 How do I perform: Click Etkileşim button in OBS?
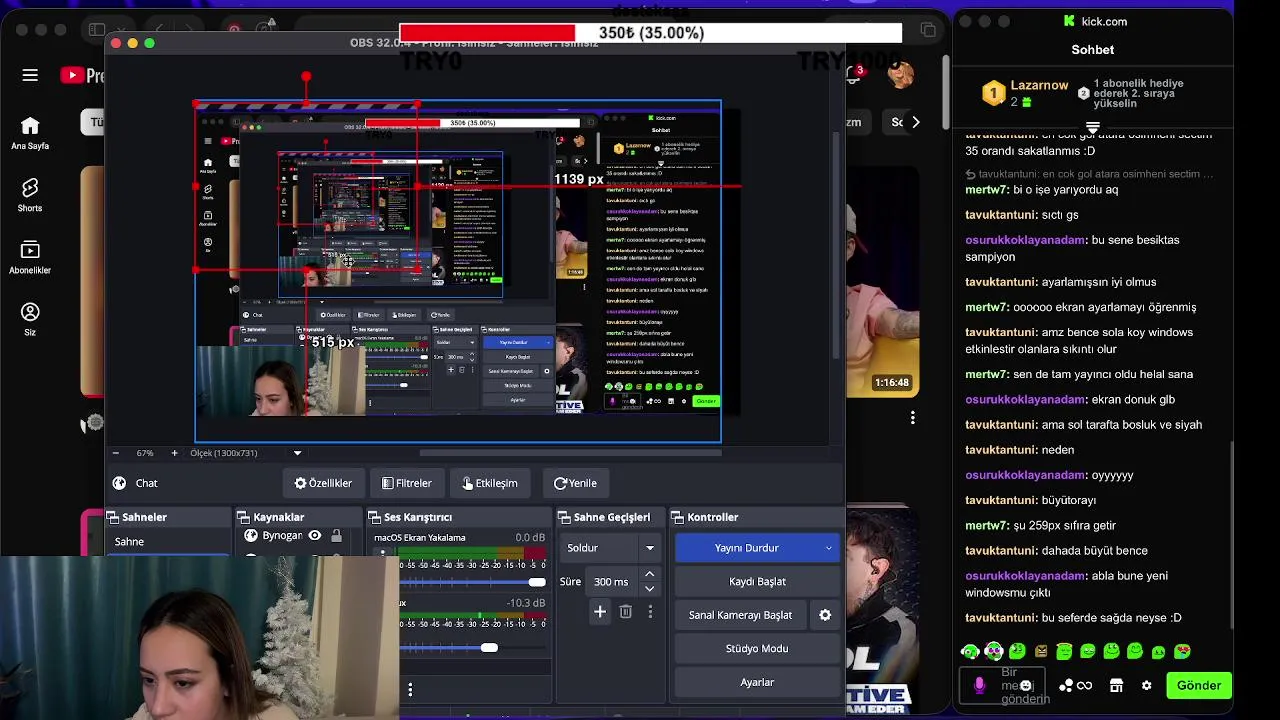coord(490,483)
